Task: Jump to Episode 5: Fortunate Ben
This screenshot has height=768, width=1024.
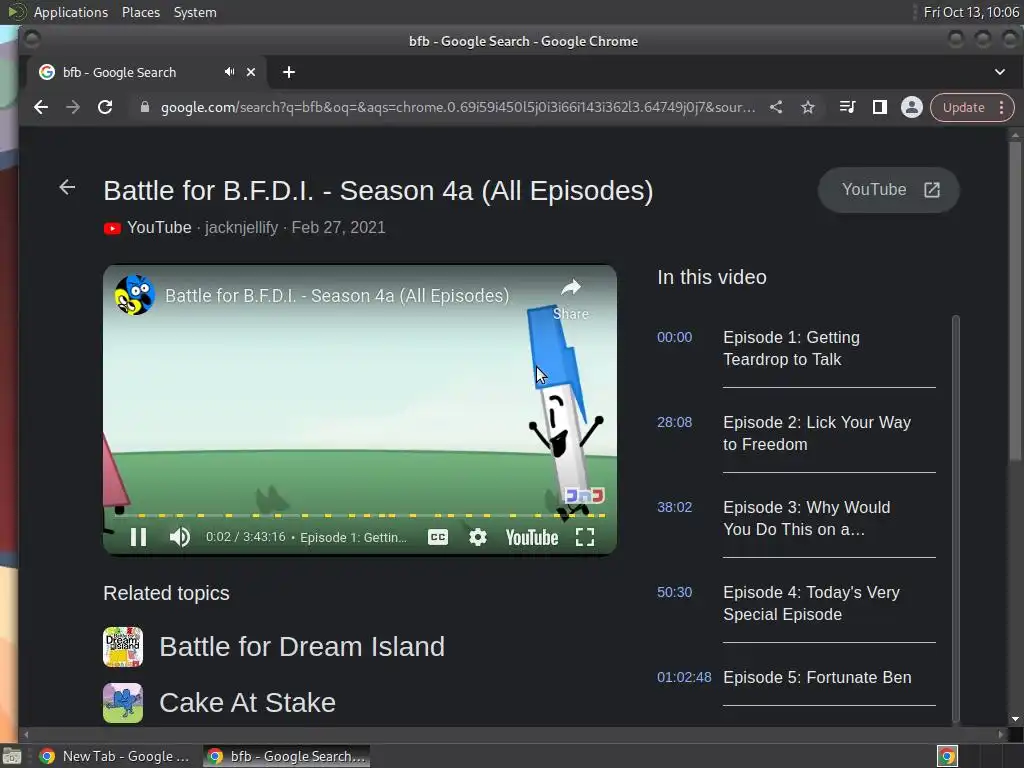Action: point(817,677)
